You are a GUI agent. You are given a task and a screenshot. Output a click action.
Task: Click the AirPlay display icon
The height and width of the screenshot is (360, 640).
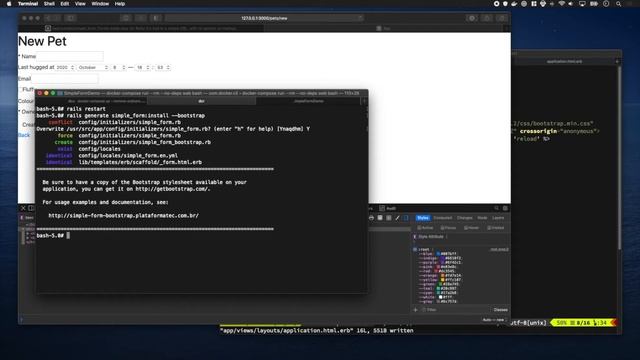pyautogui.click(x=582, y=4)
